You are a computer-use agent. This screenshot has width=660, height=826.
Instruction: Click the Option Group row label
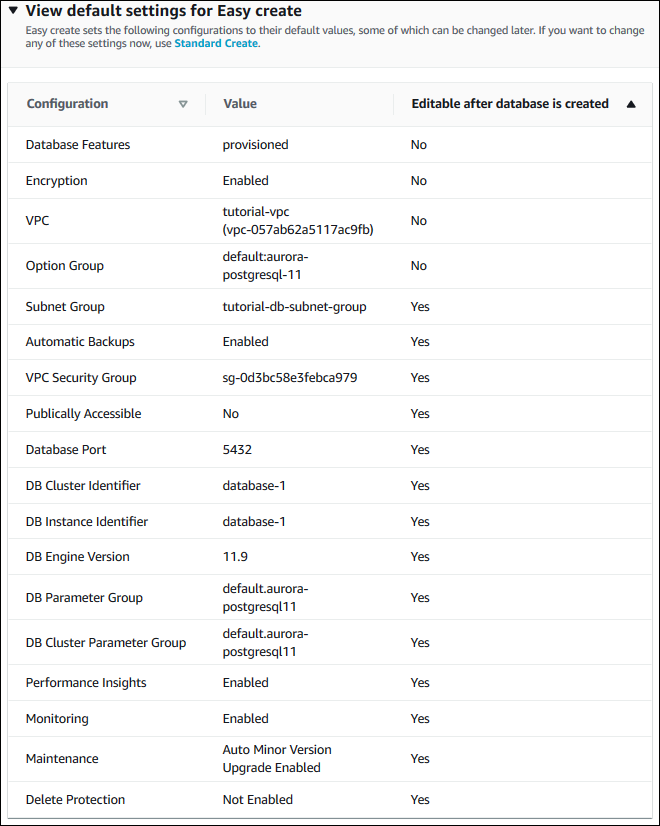coord(65,266)
